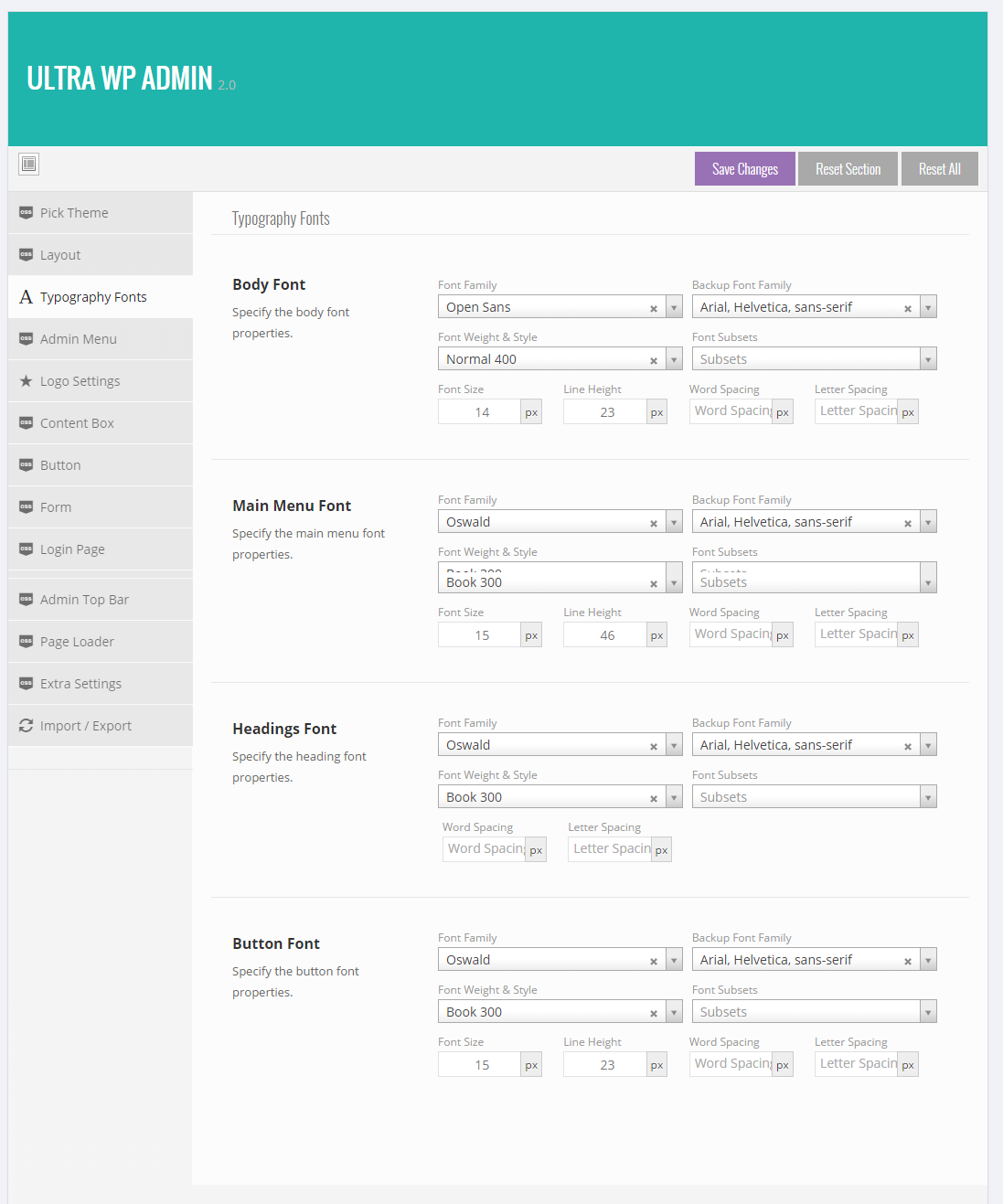This screenshot has height=1204, width=1003.
Task: Clear Main Menu backup font family
Action: click(908, 523)
